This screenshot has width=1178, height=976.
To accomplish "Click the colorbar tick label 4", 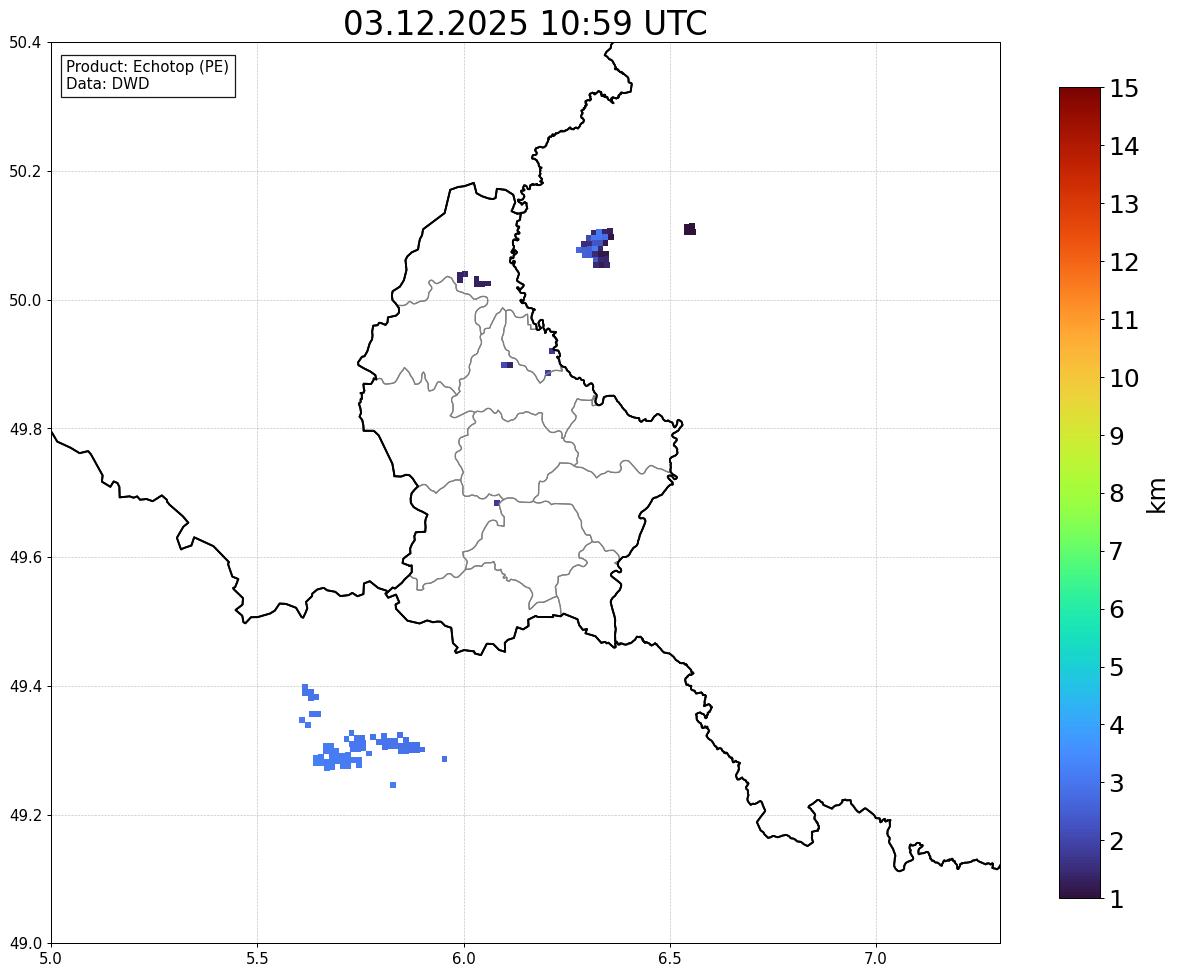I will click(1117, 725).
